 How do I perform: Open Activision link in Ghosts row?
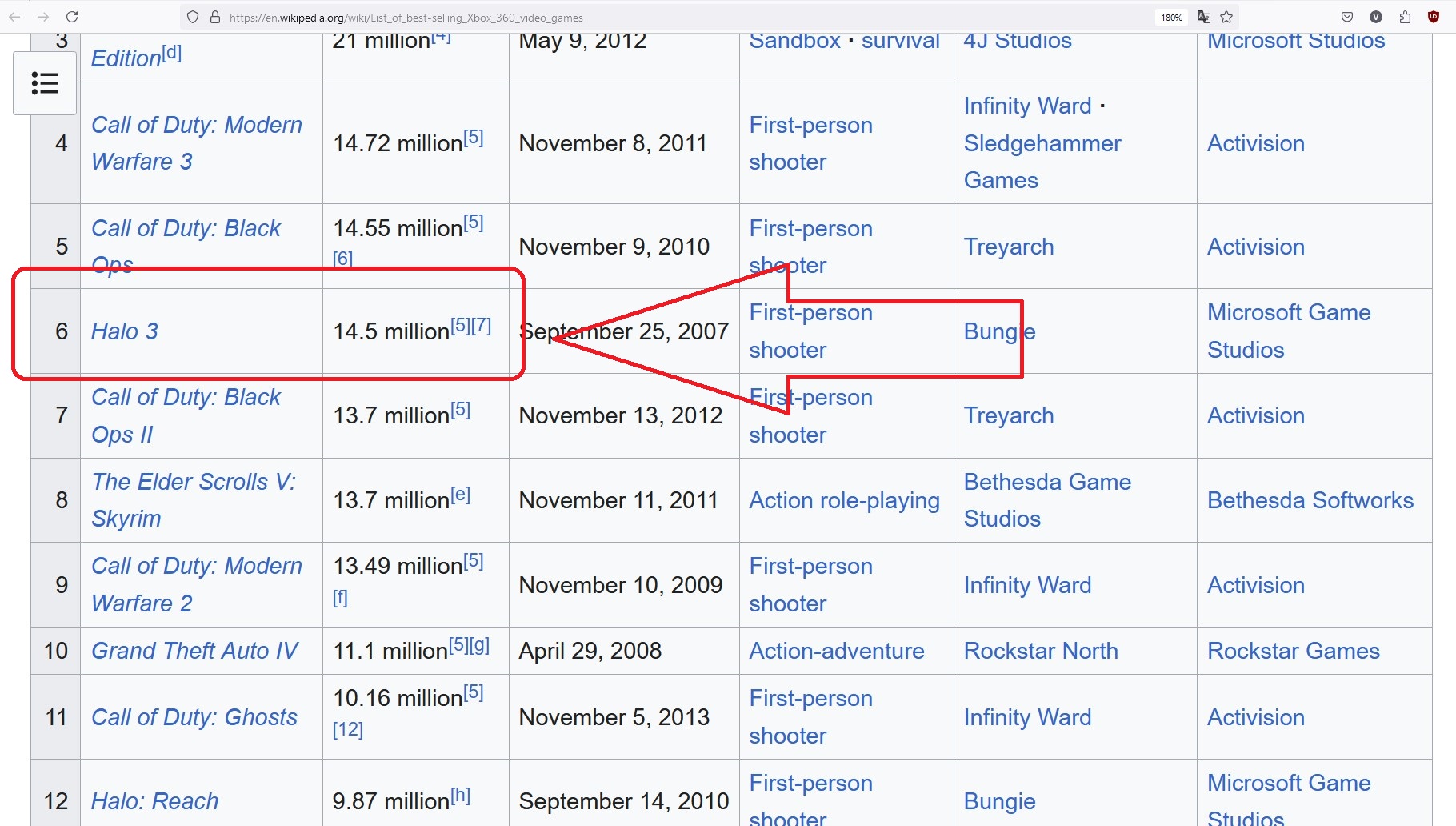[x=1256, y=717]
